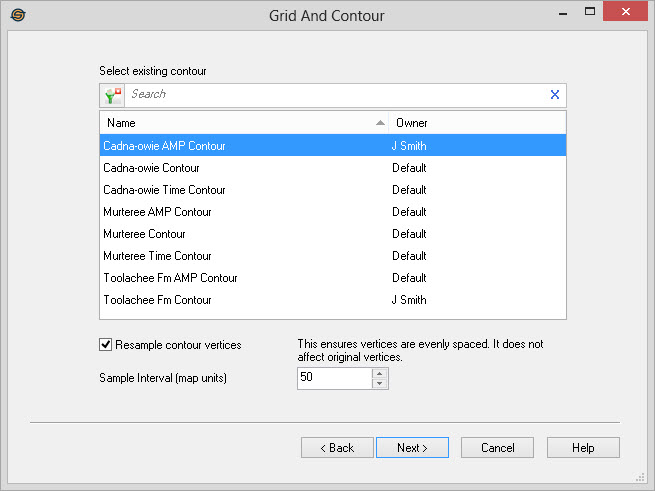Screen dimensions: 655x491
Task: Click the Owner column header
Action: coord(476,123)
